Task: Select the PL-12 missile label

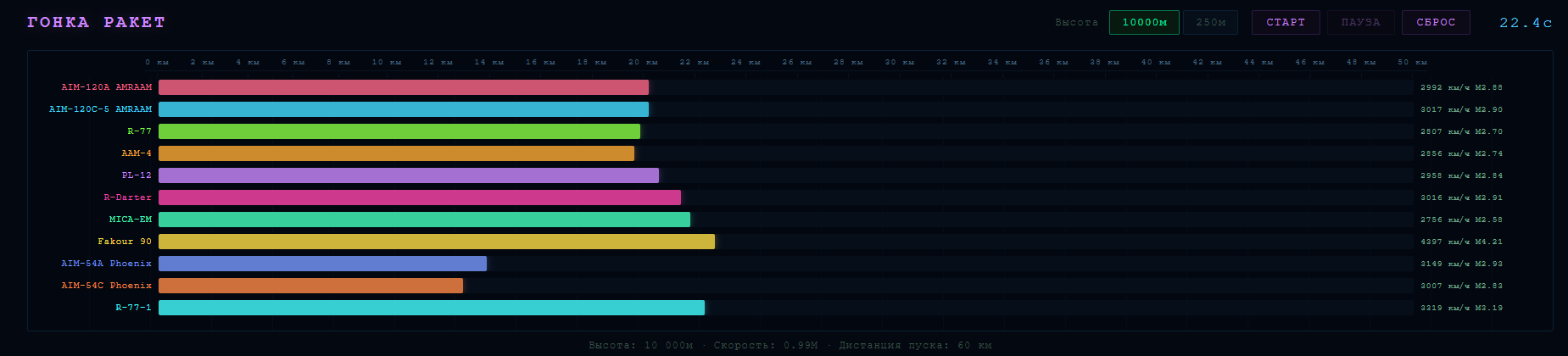Action: click(x=137, y=175)
